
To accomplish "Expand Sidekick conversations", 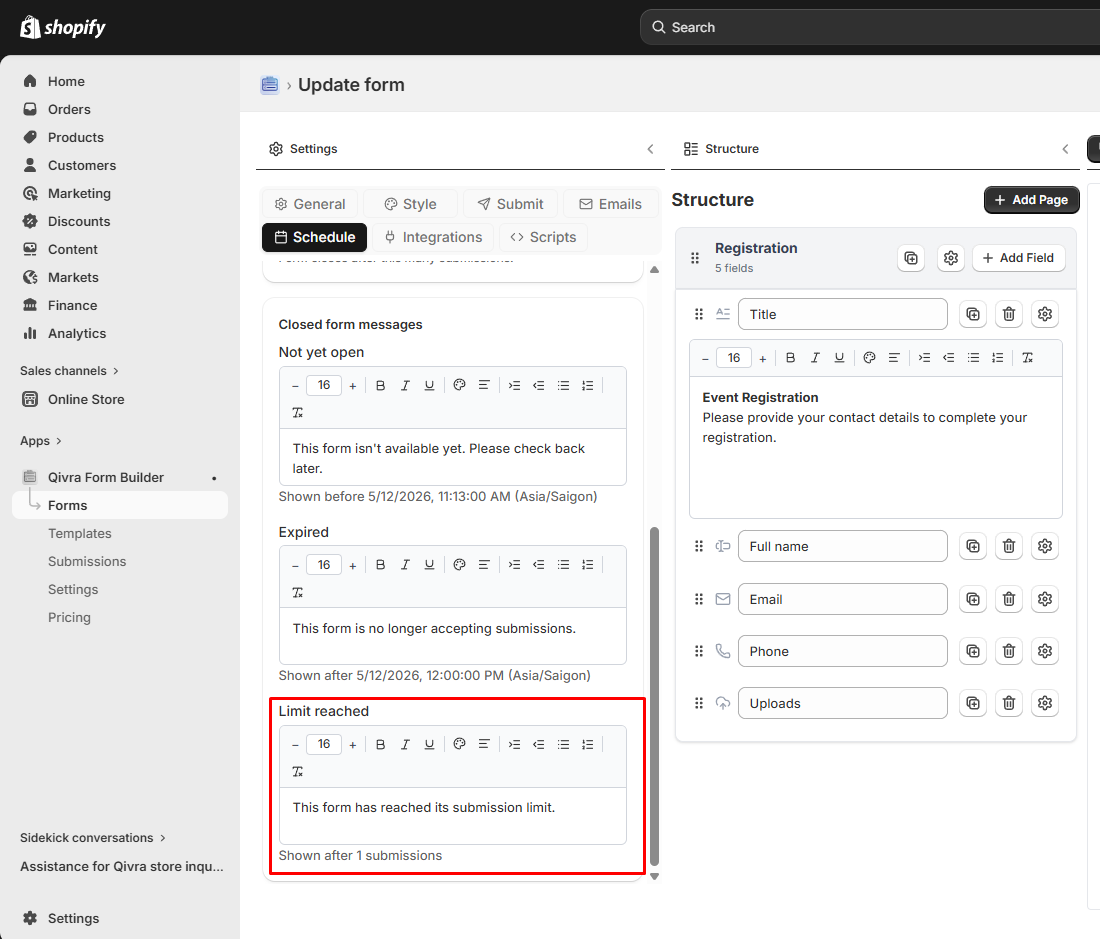I will [93, 838].
